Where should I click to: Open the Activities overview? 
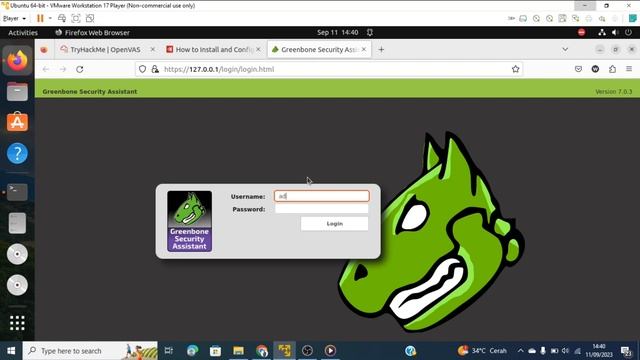pos(23,33)
